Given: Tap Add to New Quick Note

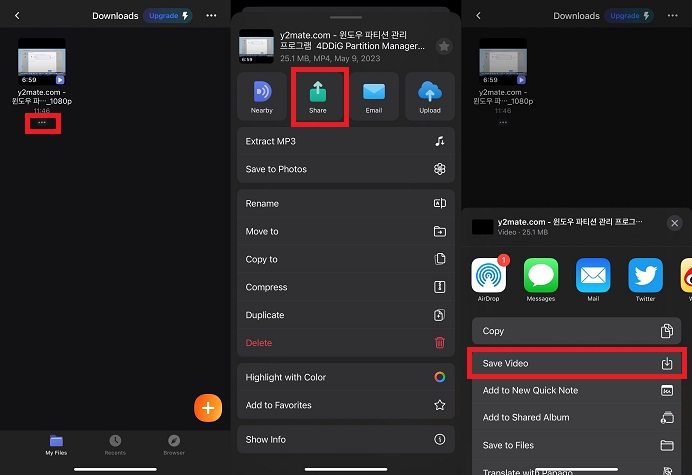Looking at the screenshot, I should tap(577, 390).
